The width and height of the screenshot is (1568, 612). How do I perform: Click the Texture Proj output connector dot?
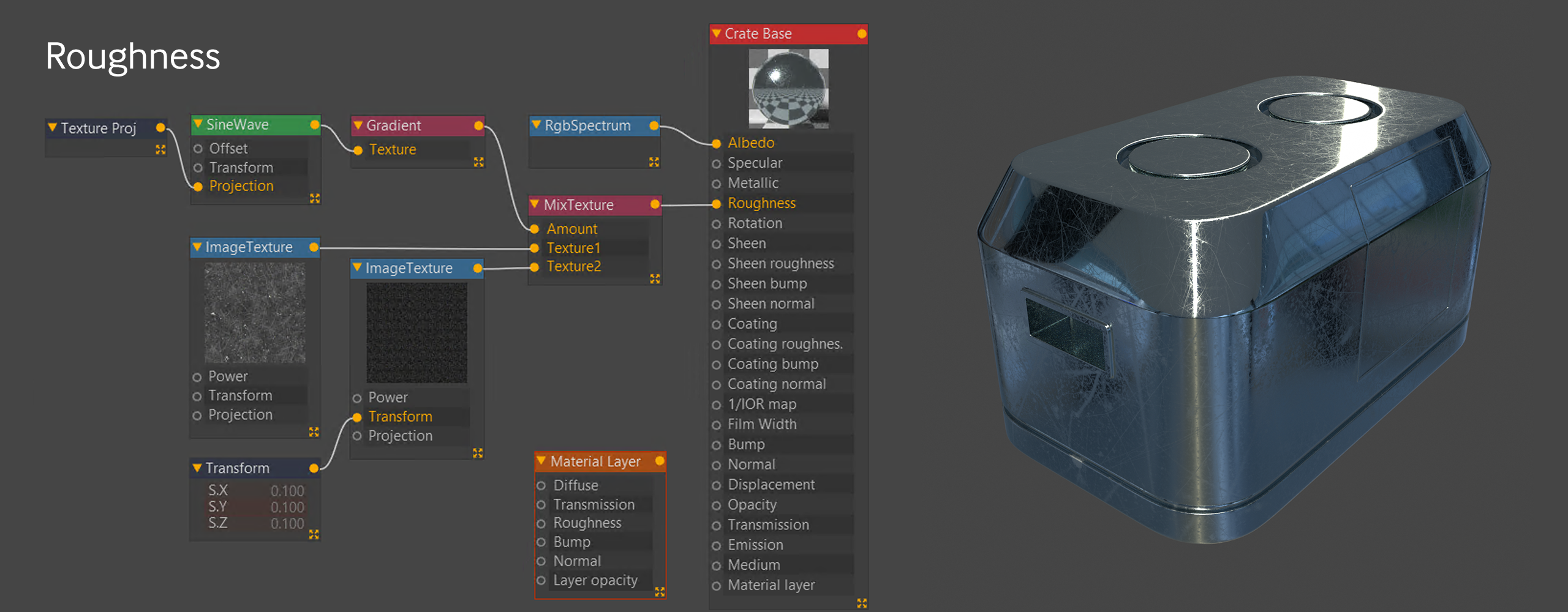click(x=160, y=128)
